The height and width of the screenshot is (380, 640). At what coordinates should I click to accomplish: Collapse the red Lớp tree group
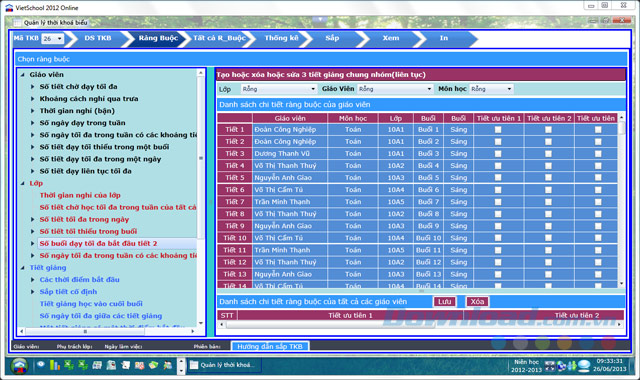click(x=23, y=183)
